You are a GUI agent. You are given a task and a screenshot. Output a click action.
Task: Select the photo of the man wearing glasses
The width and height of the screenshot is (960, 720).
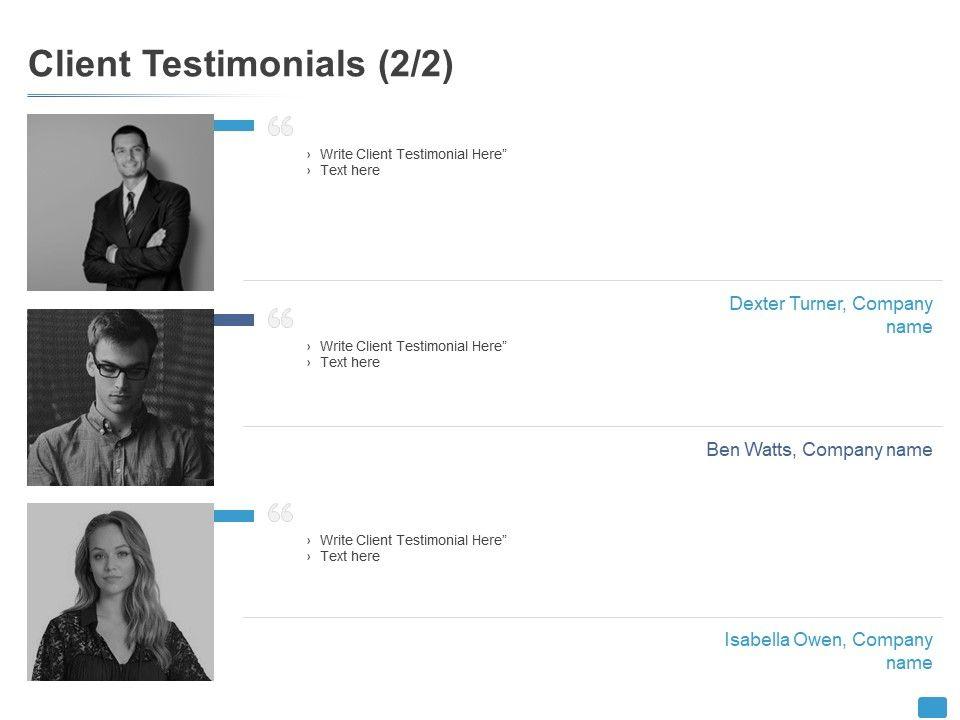click(x=120, y=397)
